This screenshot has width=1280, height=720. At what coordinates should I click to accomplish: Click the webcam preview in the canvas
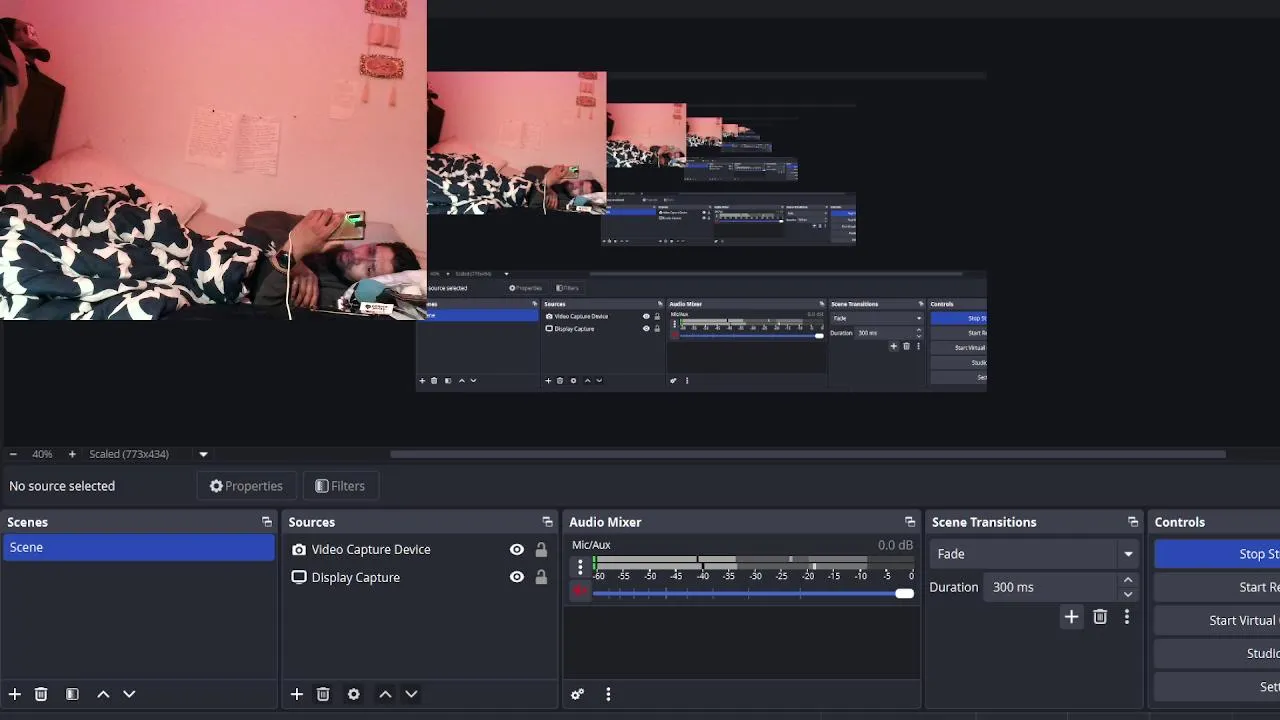click(213, 160)
